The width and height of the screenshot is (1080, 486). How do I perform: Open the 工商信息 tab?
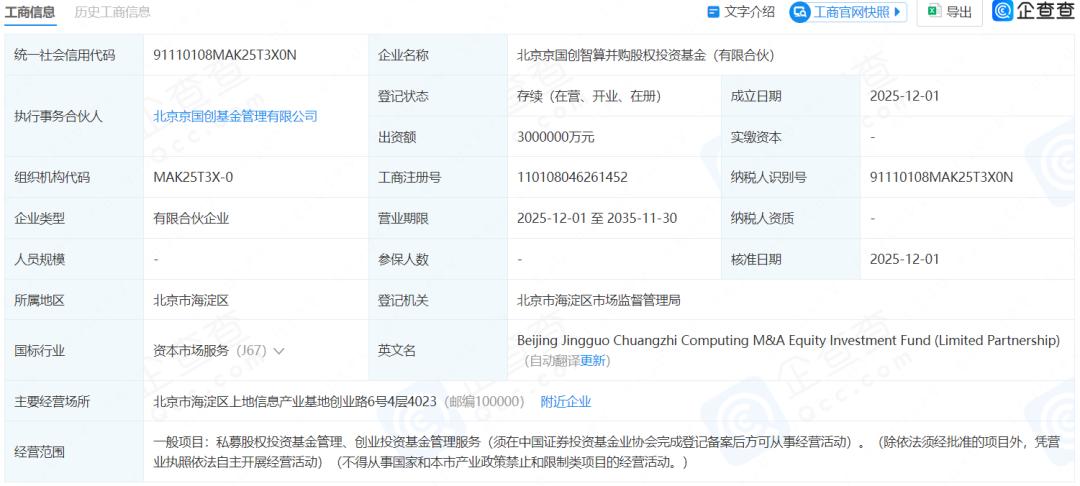coord(30,12)
